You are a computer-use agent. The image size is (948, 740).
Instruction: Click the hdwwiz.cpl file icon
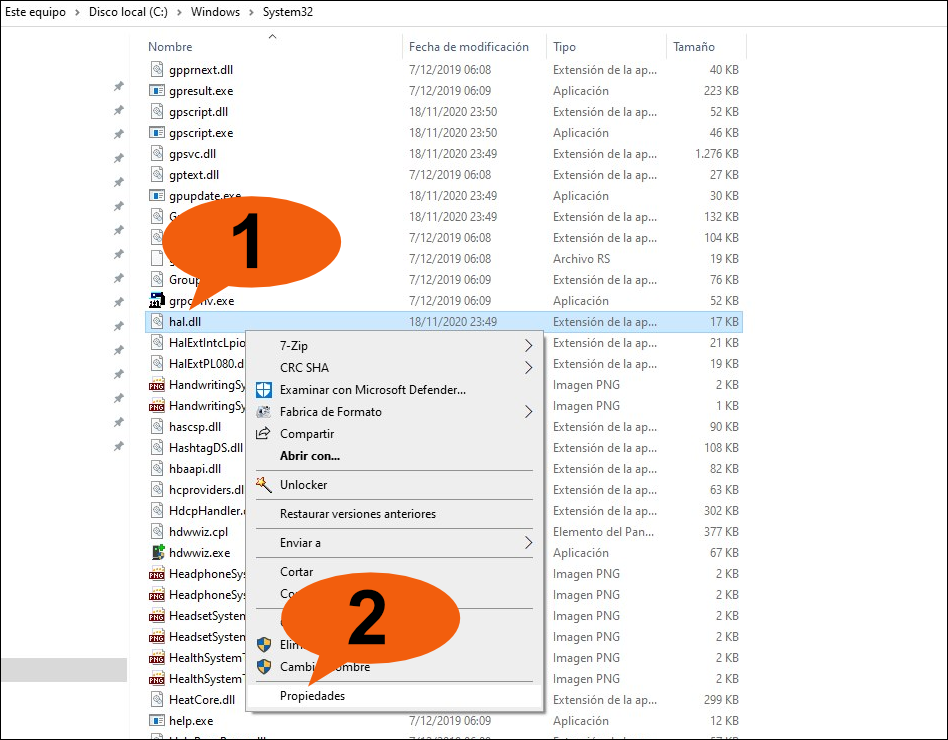[157, 531]
